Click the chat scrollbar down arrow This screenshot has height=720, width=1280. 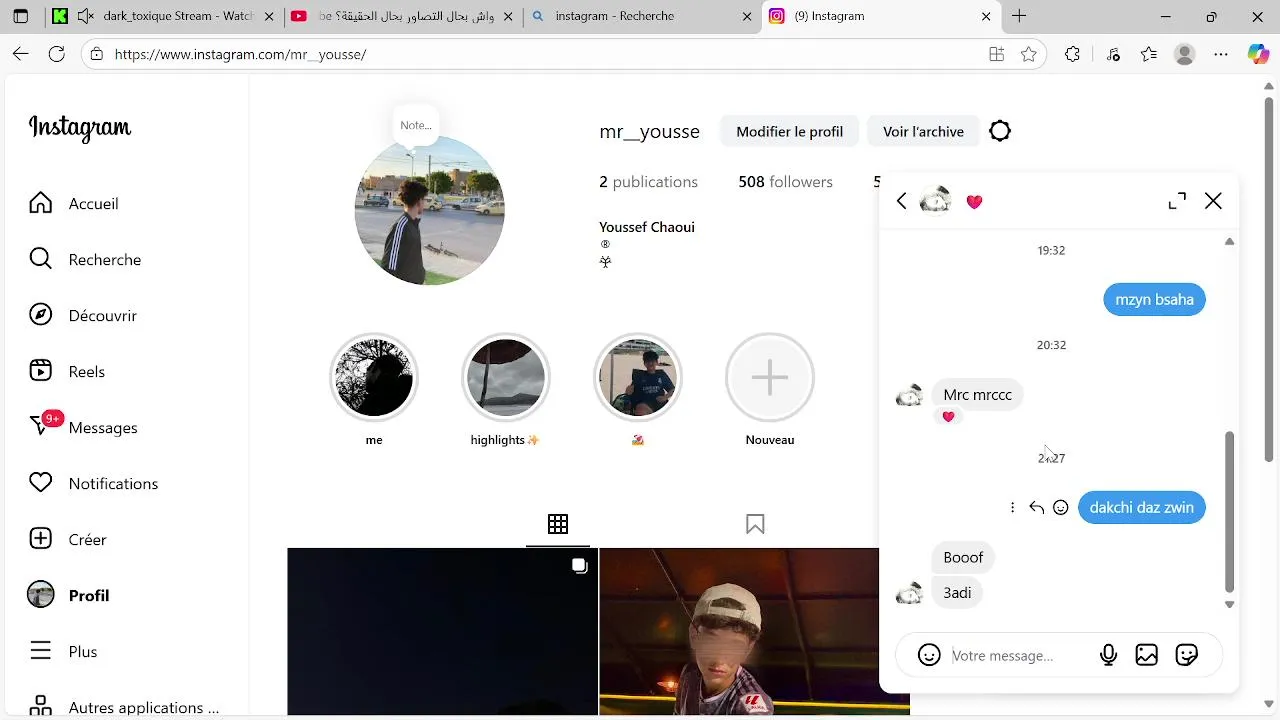click(1229, 604)
